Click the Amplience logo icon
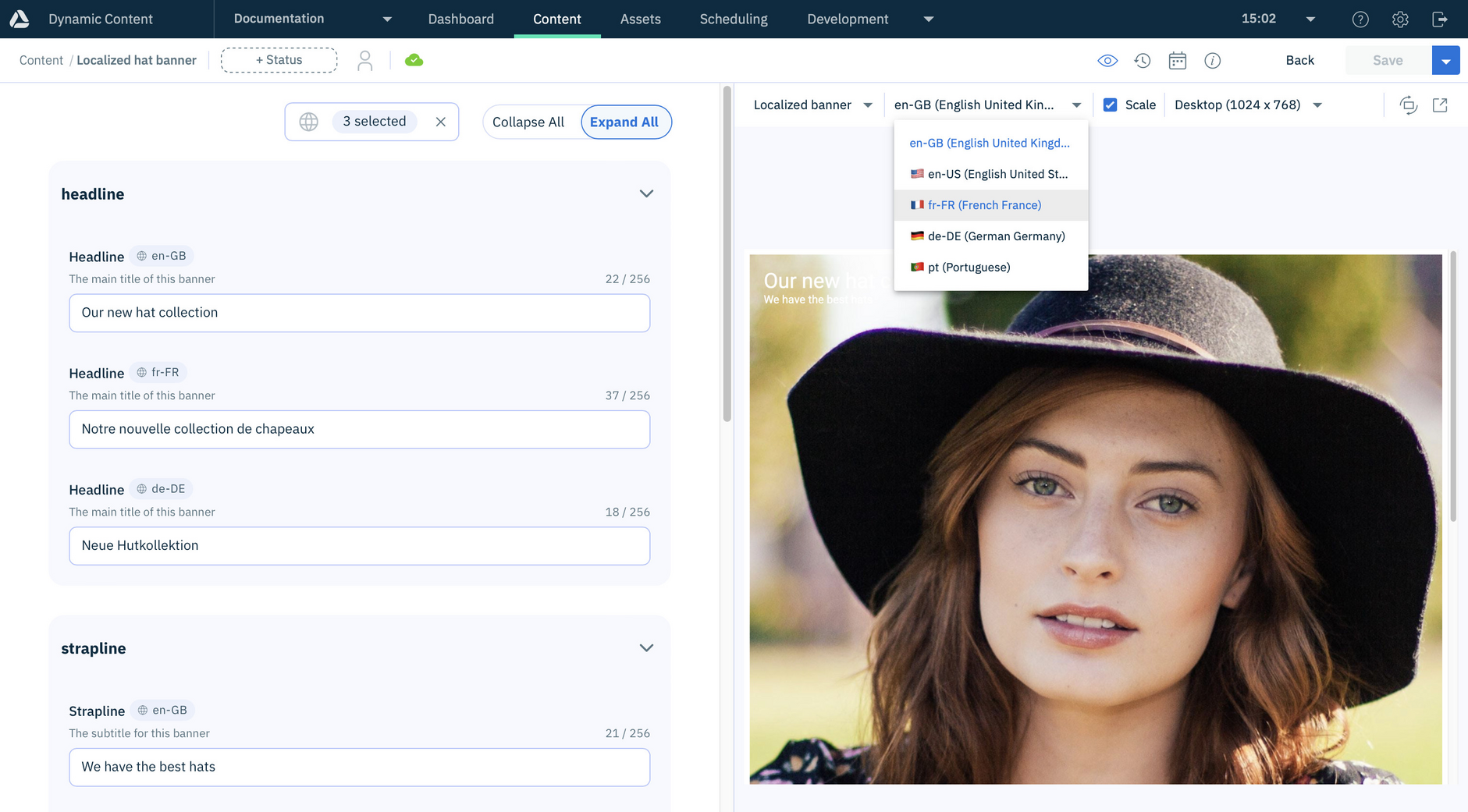The height and width of the screenshot is (812, 1468). [20, 19]
